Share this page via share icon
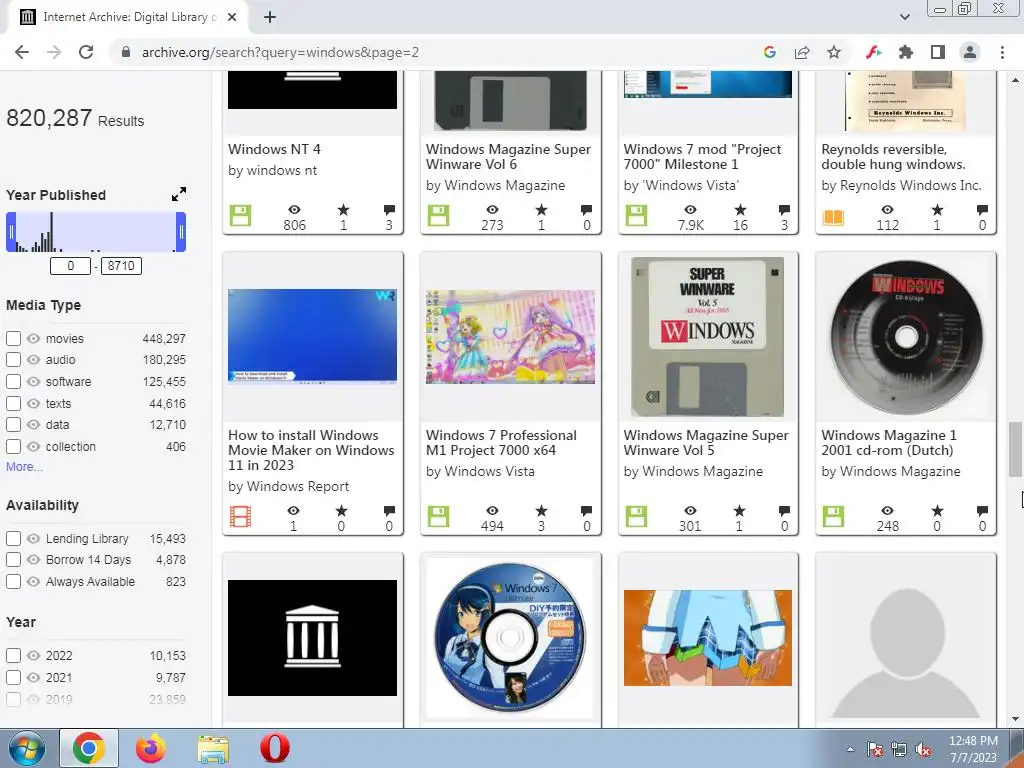The height and width of the screenshot is (768, 1024). click(802, 52)
